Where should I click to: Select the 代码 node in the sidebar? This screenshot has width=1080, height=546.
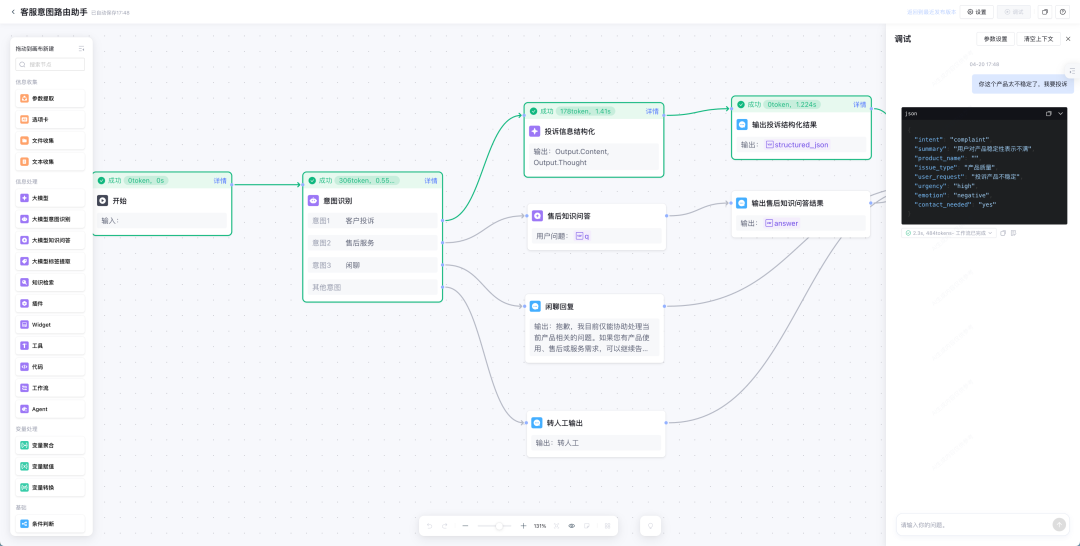click(50, 367)
